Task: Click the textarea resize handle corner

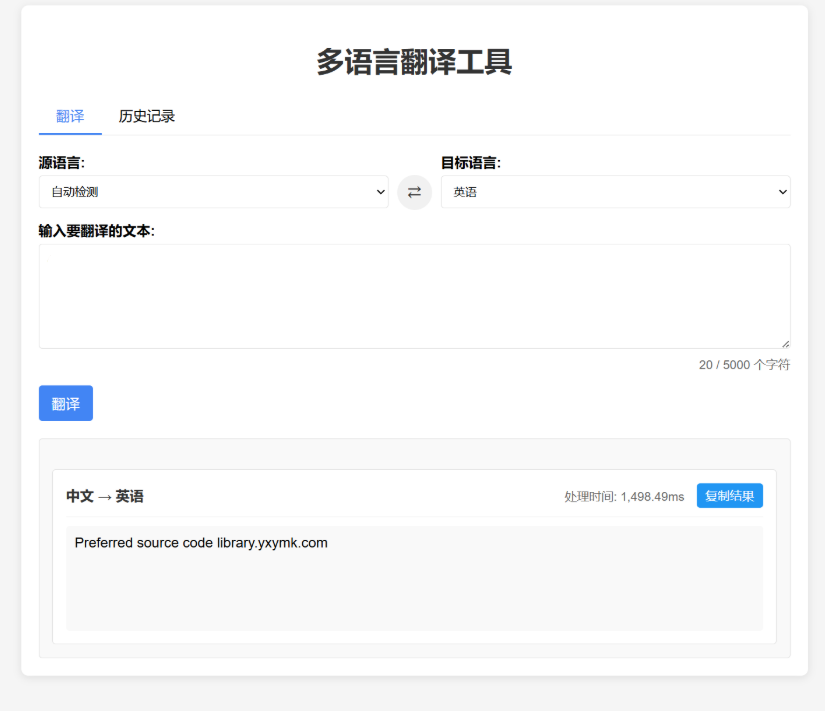Action: click(786, 344)
